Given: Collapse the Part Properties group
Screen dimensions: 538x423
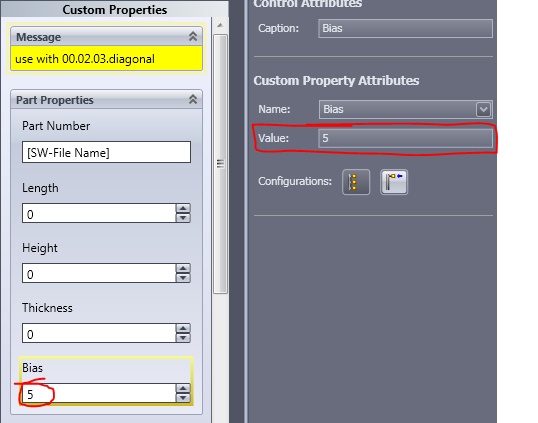Looking at the screenshot, I should (x=193, y=99).
